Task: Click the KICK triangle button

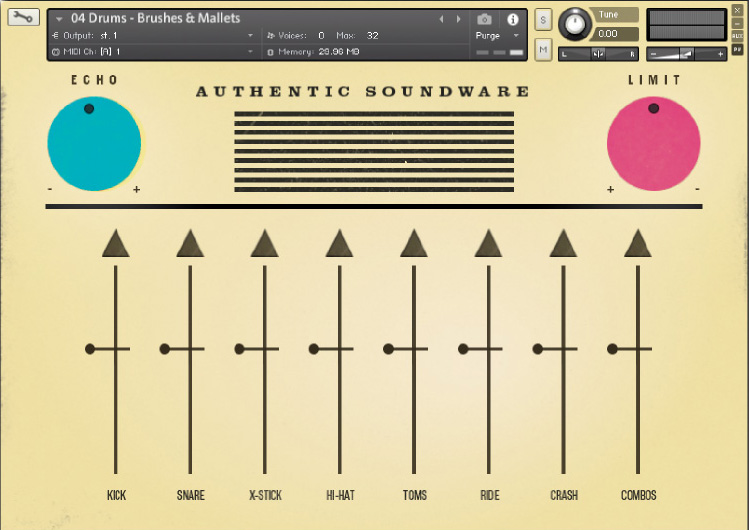Action: click(x=116, y=244)
